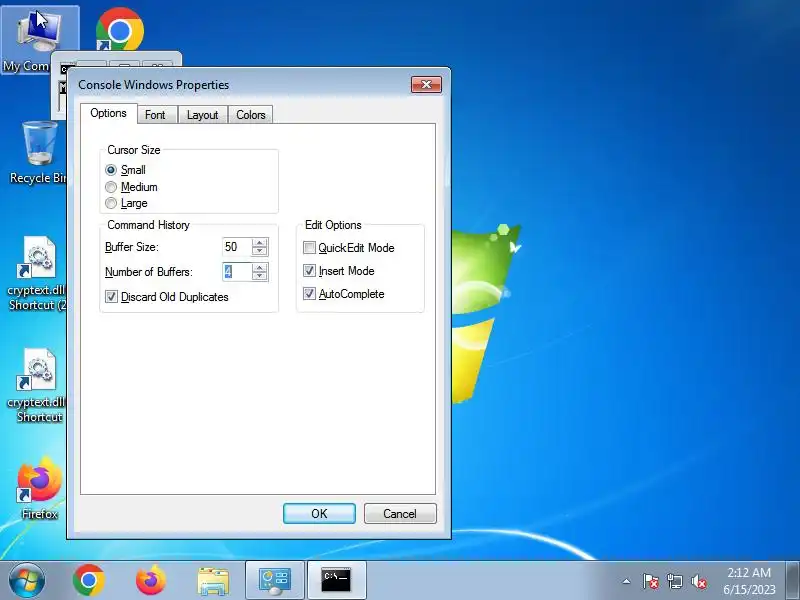Click the Buffer Size input field
Screen dimensions: 800x600
coord(237,247)
